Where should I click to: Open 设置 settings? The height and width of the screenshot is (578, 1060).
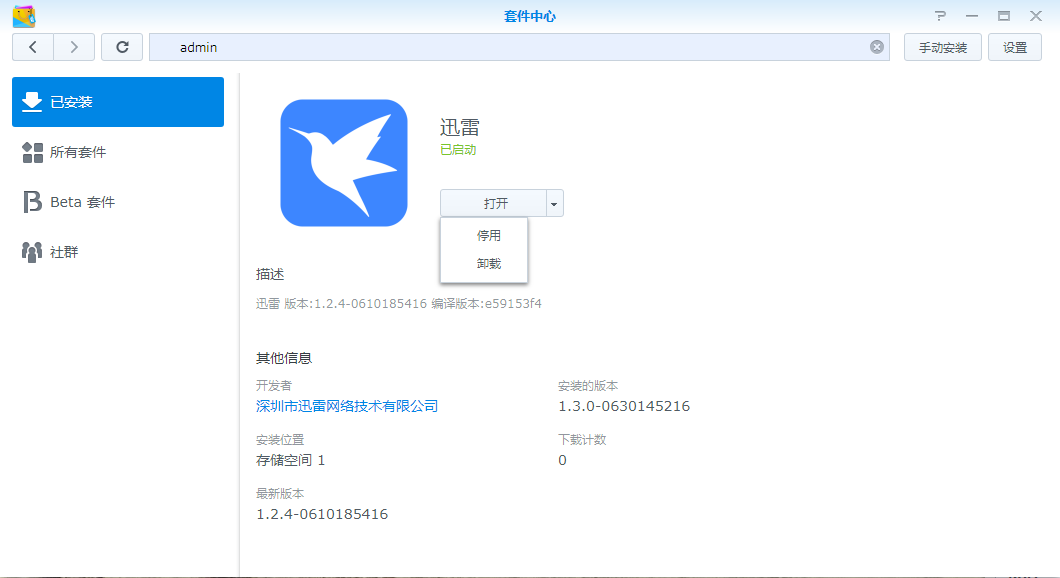[1015, 47]
